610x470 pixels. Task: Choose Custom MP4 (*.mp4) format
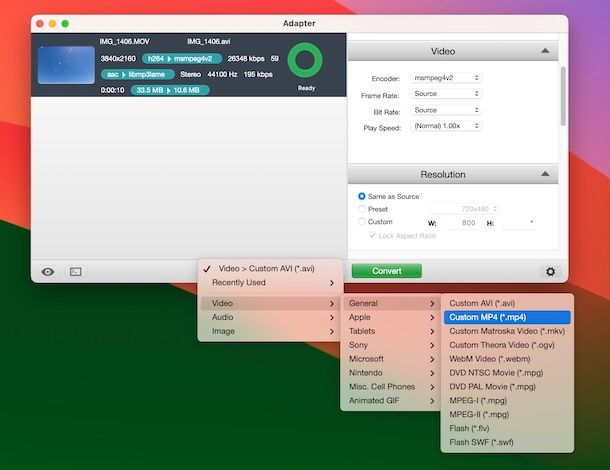pos(507,317)
